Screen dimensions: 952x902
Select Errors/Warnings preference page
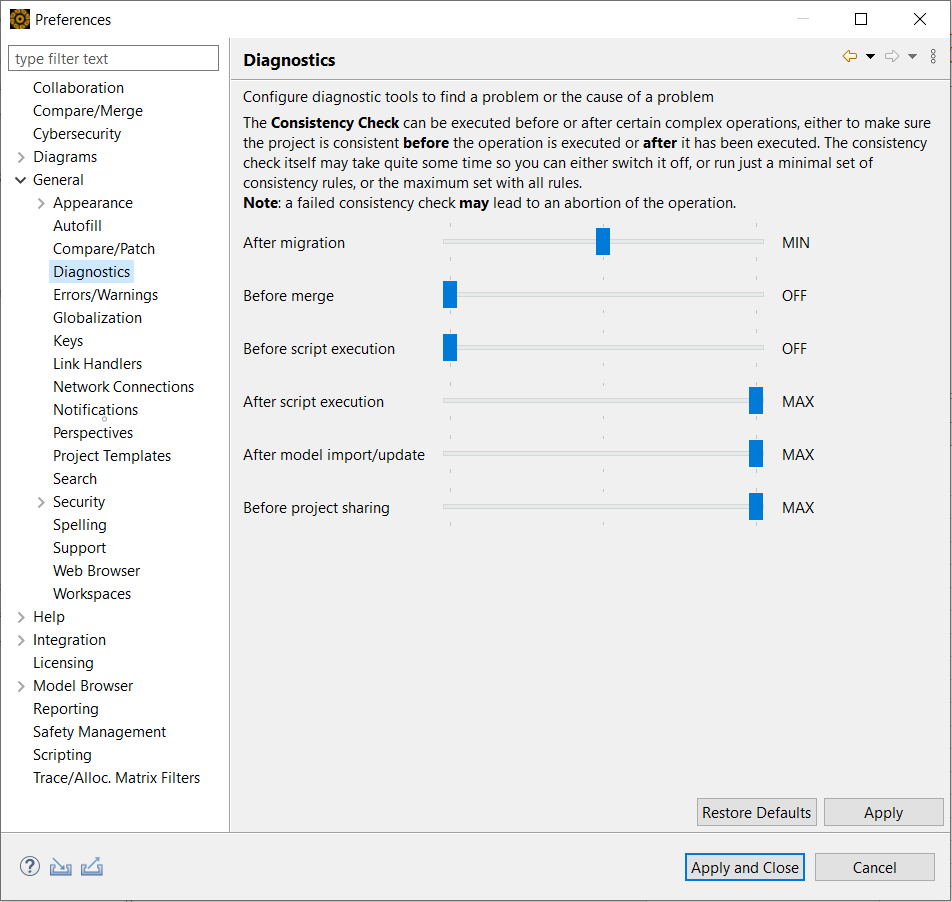click(105, 295)
